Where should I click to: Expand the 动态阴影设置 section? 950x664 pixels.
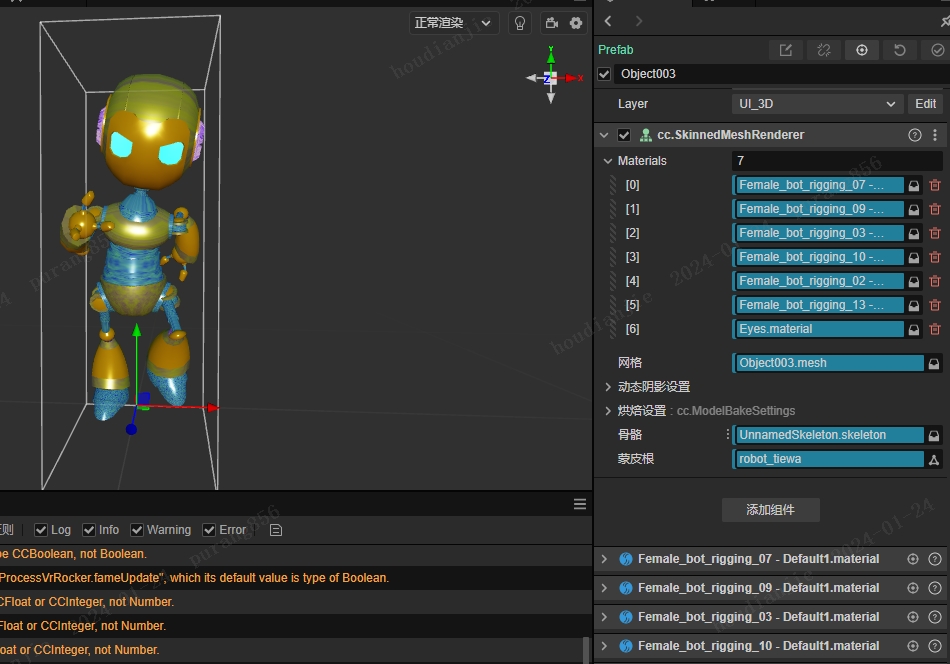click(x=608, y=387)
